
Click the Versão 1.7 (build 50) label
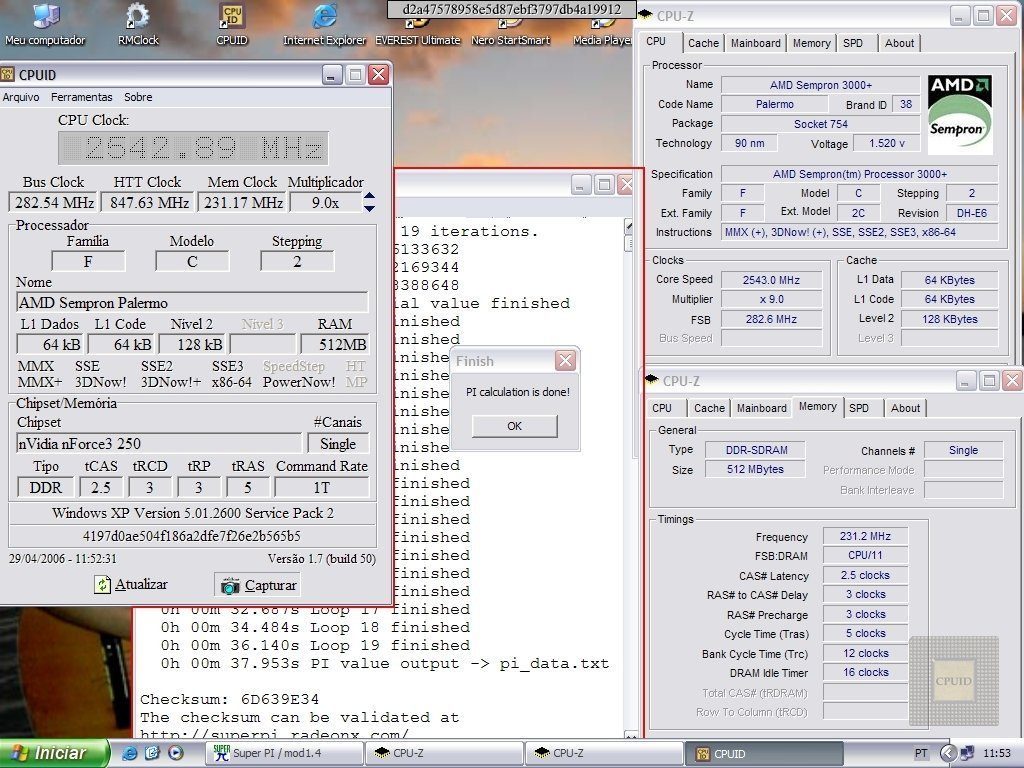321,558
